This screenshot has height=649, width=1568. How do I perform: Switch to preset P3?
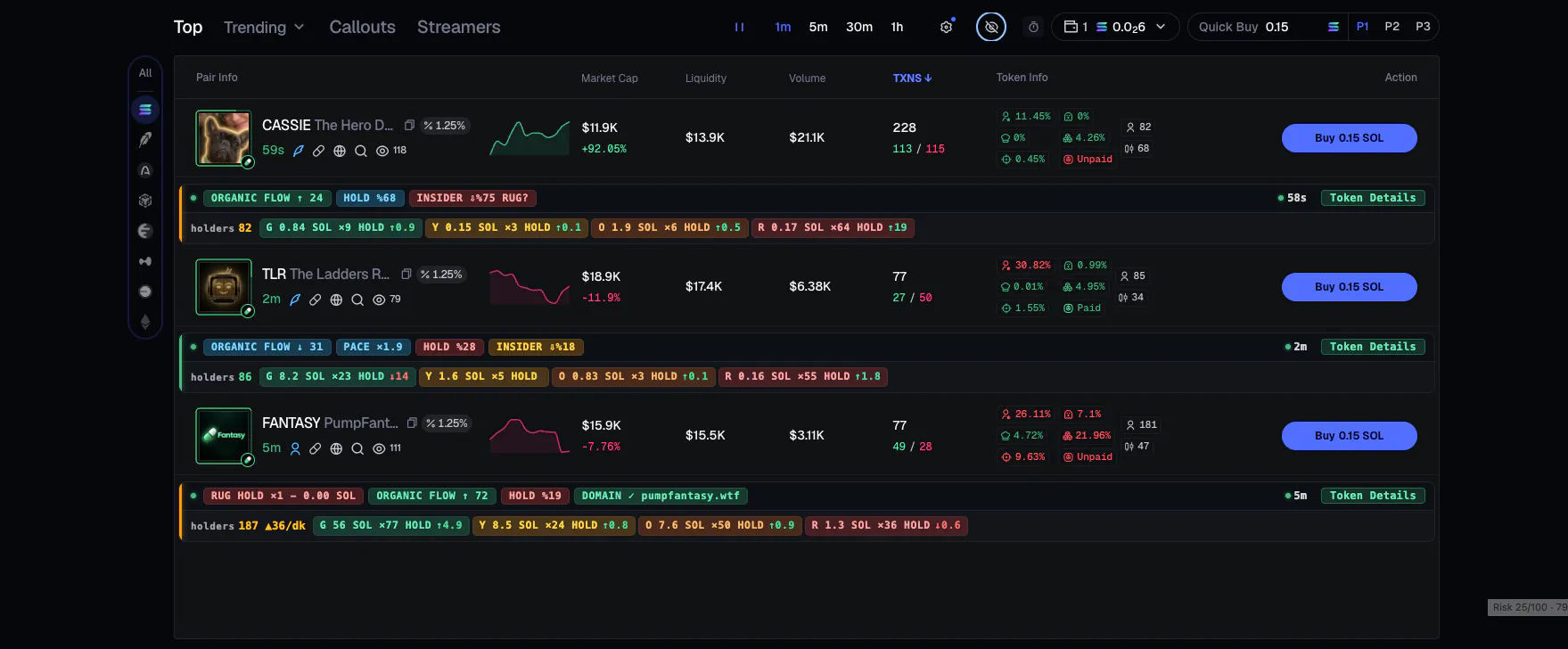click(x=1423, y=27)
